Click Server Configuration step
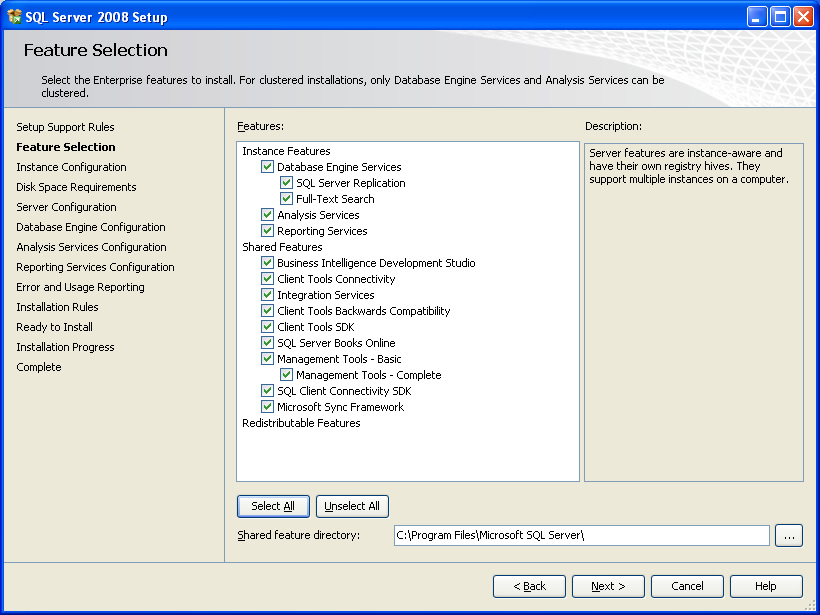This screenshot has height=615, width=820. click(66, 207)
